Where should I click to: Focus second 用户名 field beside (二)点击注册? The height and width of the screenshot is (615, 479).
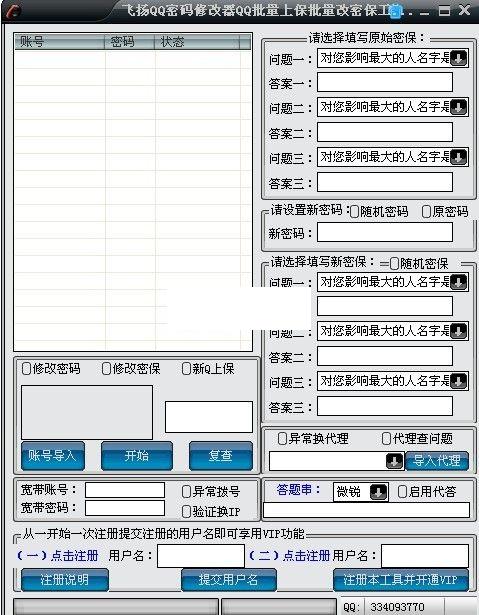point(425,556)
